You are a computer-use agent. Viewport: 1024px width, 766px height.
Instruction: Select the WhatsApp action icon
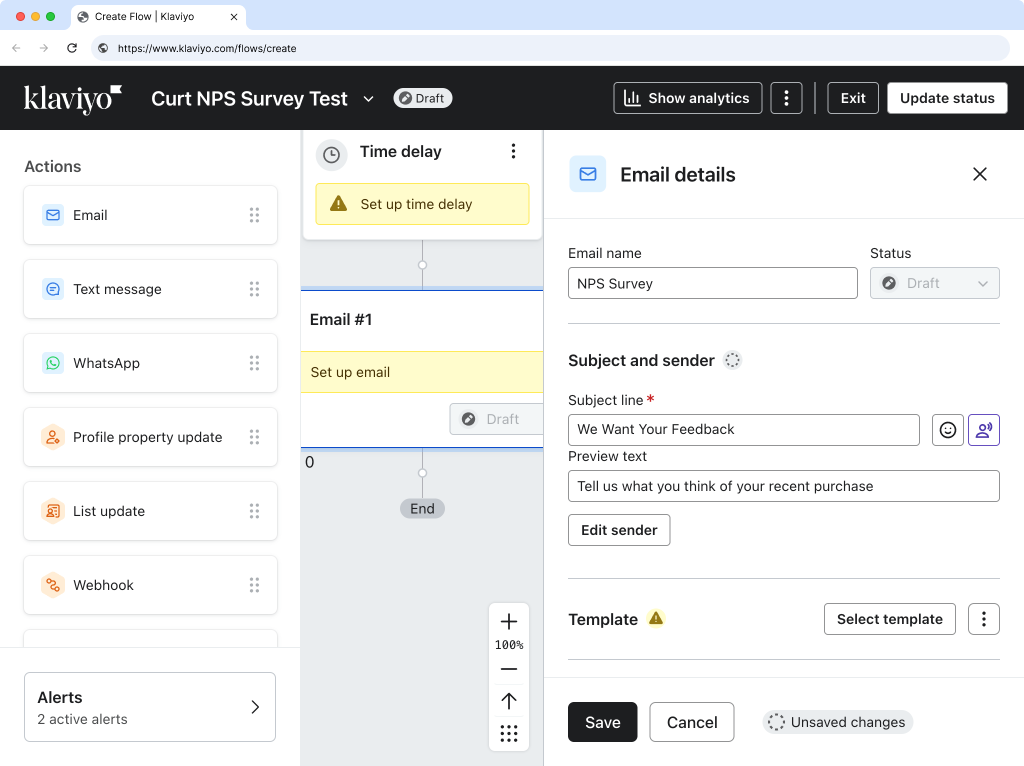click(x=52, y=363)
